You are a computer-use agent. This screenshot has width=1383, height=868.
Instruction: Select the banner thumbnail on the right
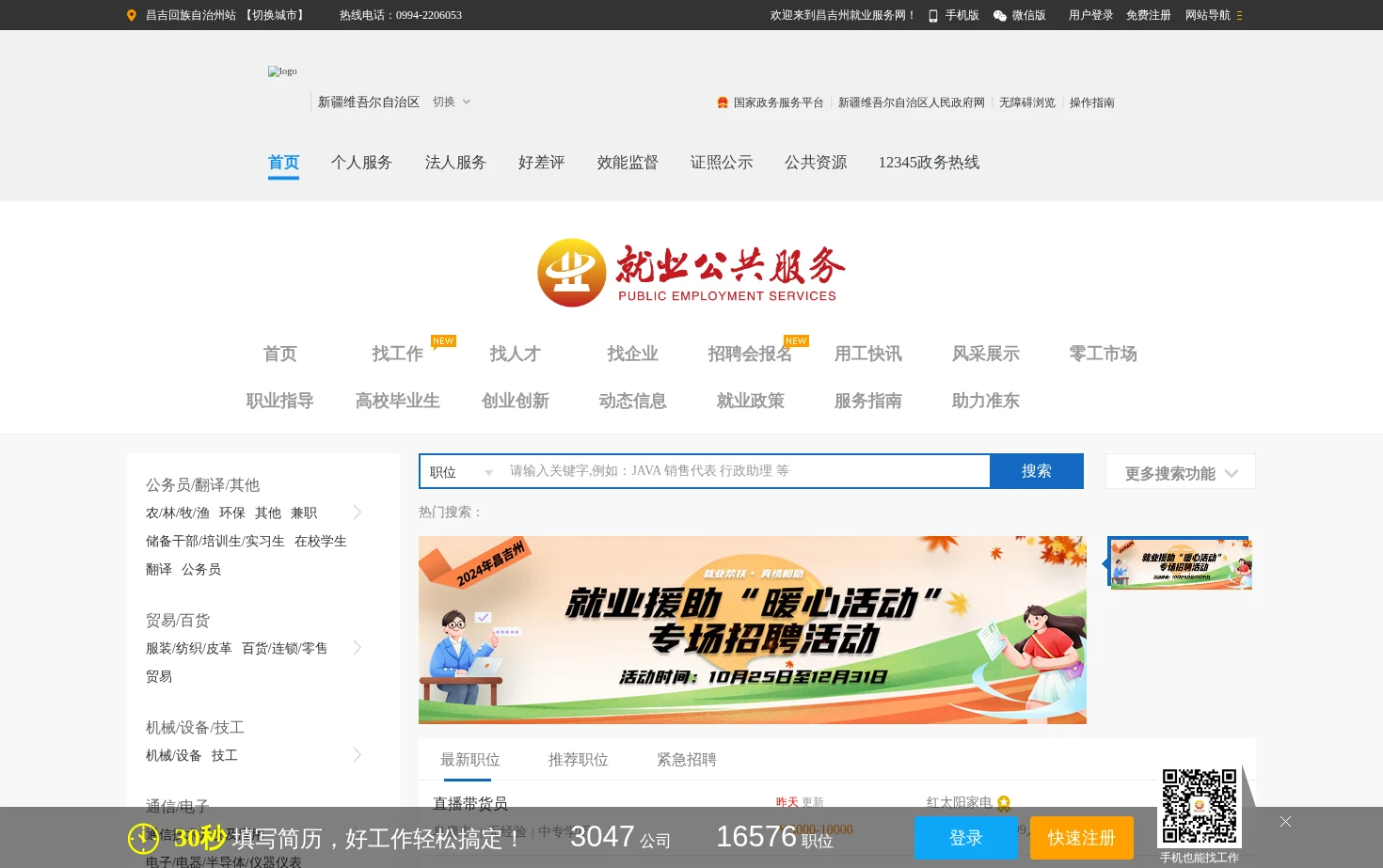pos(1181,563)
